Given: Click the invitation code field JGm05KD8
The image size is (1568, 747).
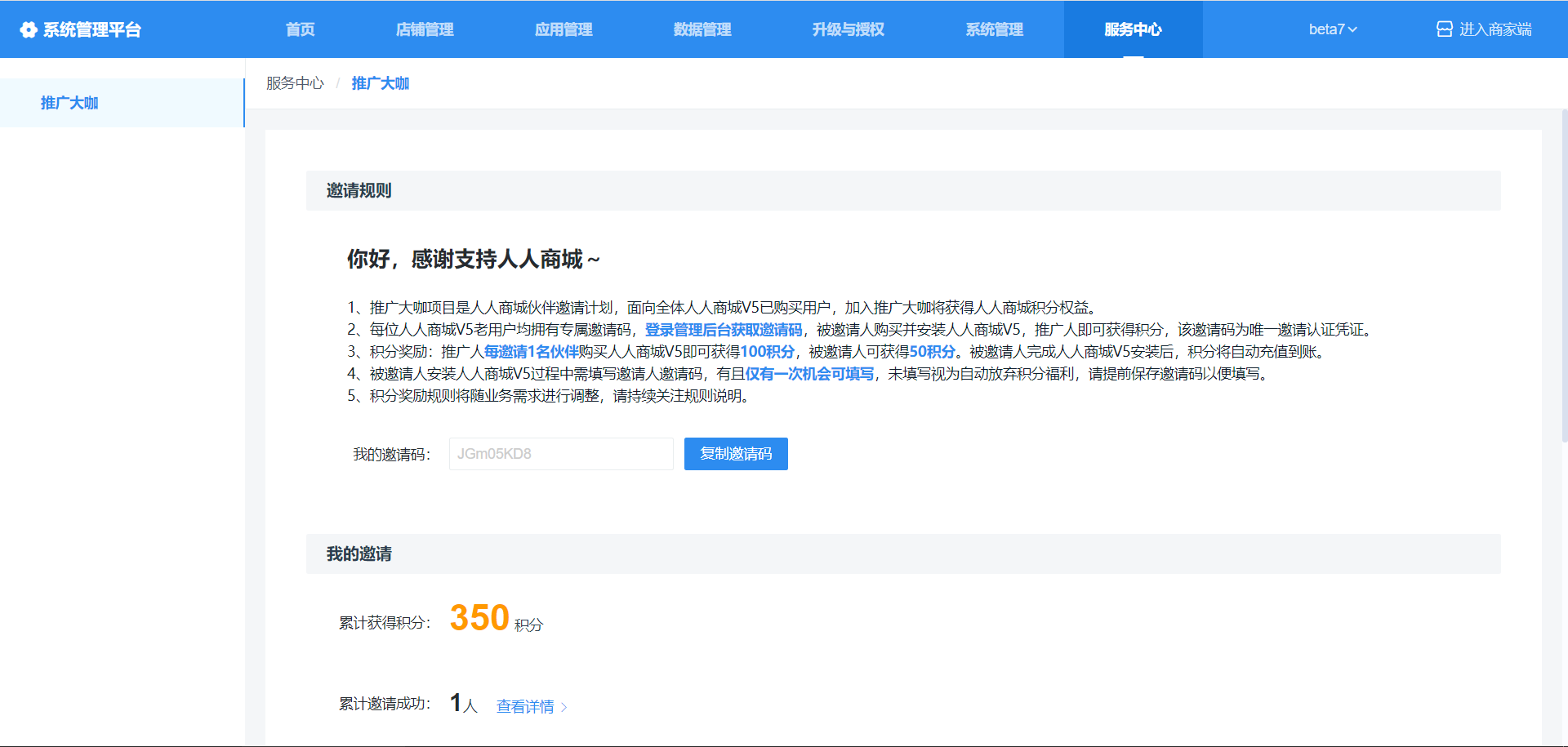Looking at the screenshot, I should [561, 454].
